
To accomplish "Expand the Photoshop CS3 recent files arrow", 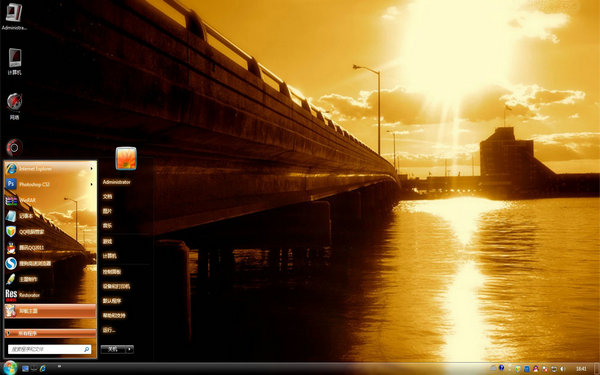I will point(91,184).
